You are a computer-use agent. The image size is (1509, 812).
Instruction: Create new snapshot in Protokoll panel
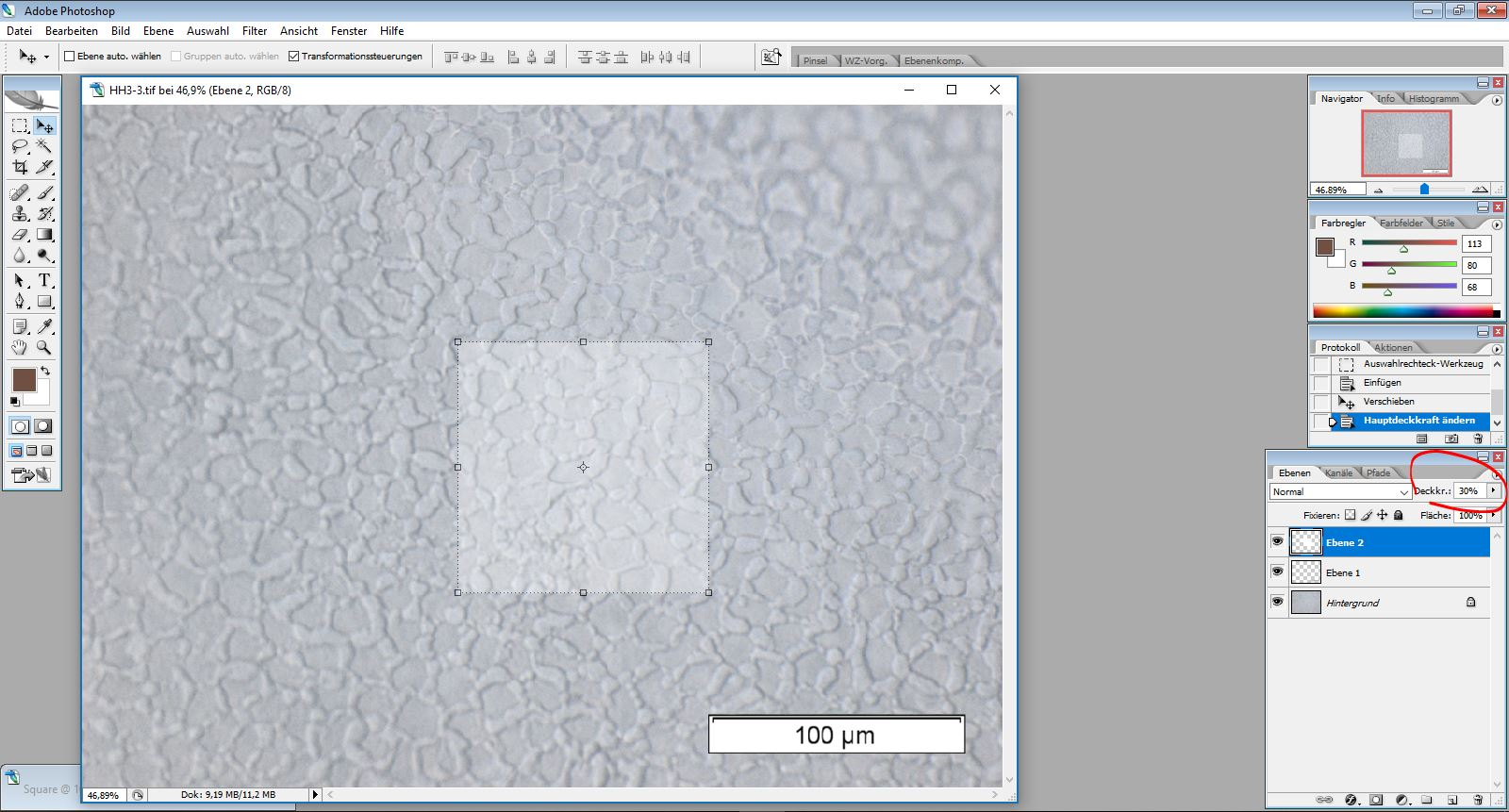1451,439
